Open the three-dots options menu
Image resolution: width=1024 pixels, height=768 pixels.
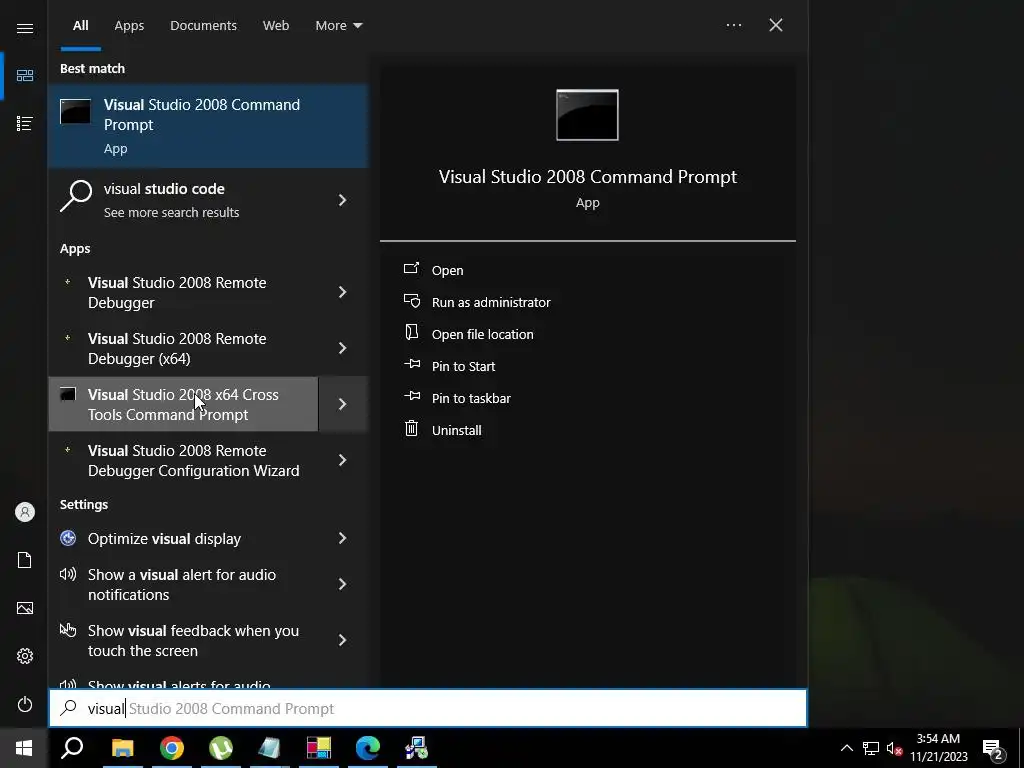[734, 25]
